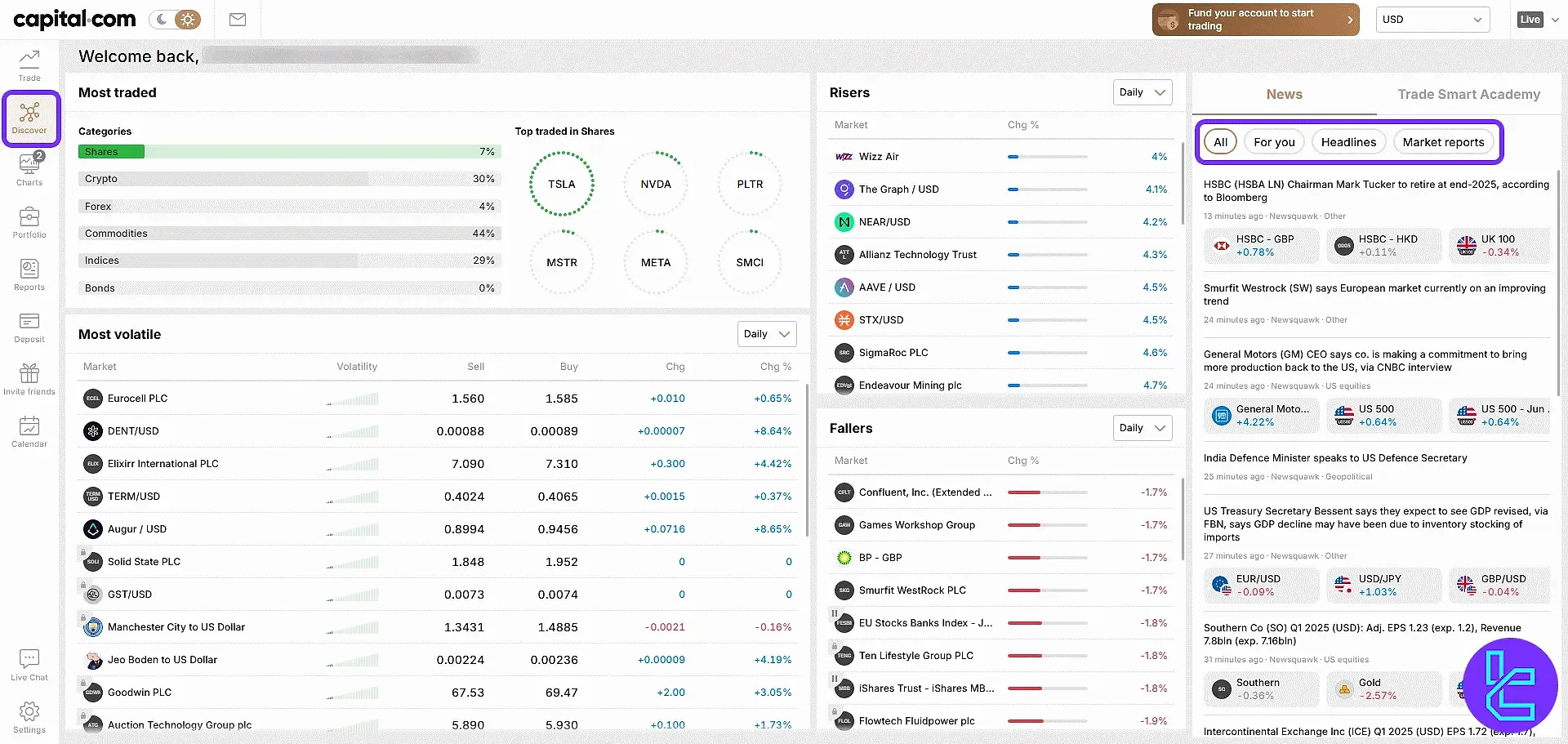Open the HSBC Chairman Mark Tucker headline
The width and height of the screenshot is (1568, 744).
1375,190
